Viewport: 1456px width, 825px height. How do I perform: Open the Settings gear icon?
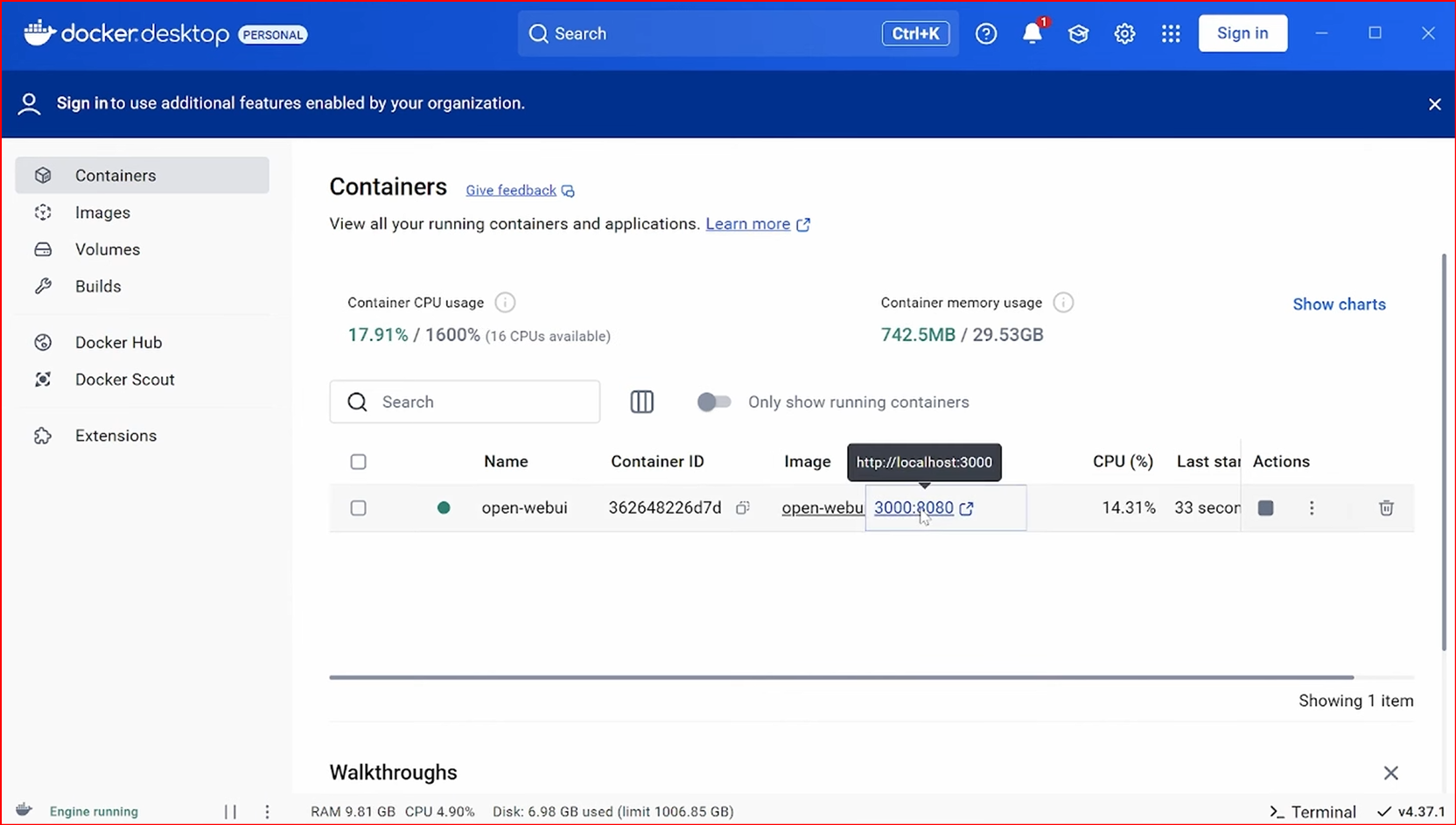tap(1124, 33)
